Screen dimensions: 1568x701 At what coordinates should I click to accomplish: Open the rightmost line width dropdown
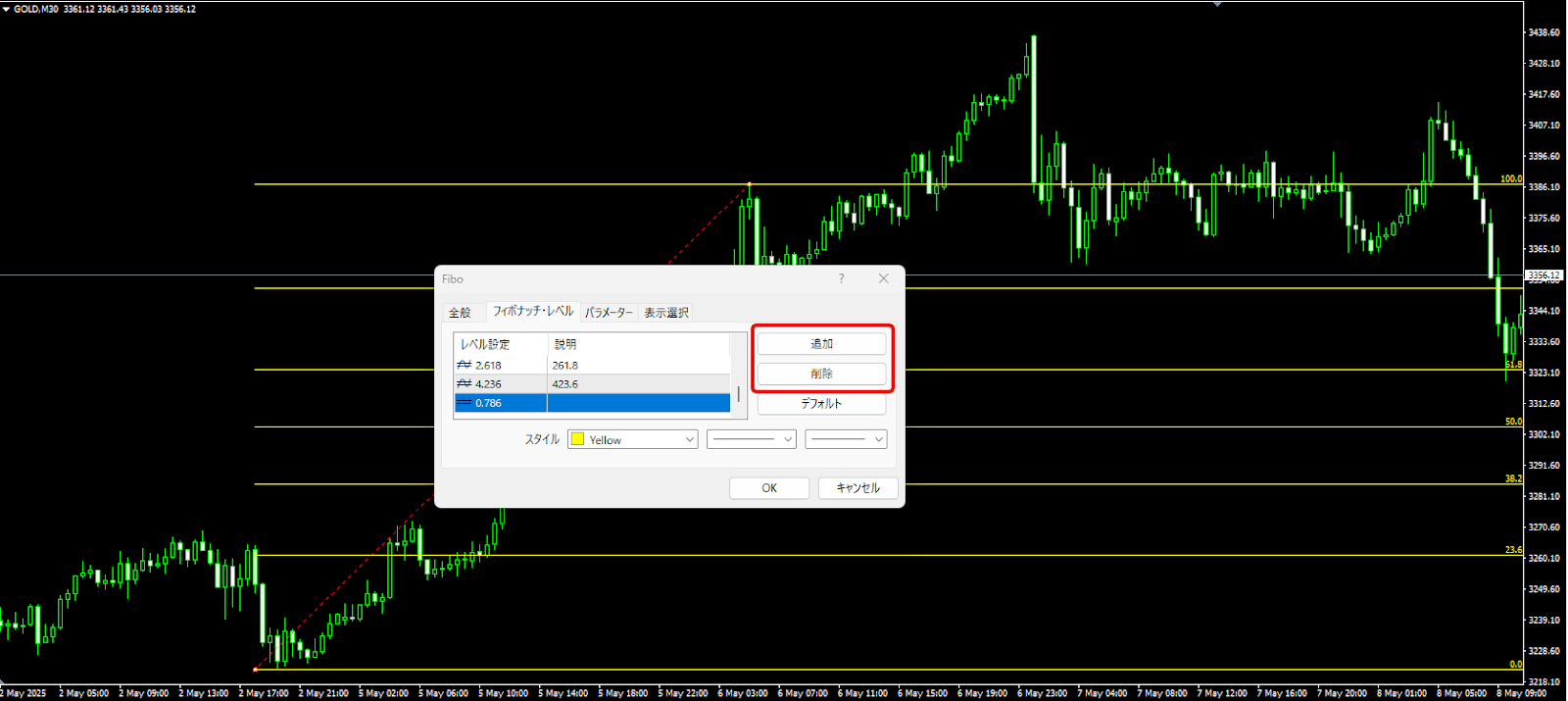846,439
